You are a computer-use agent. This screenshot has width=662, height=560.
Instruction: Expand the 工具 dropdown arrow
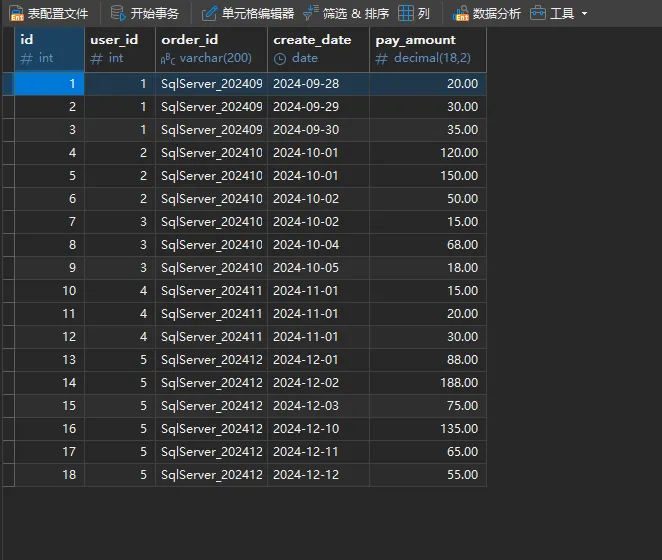click(584, 14)
